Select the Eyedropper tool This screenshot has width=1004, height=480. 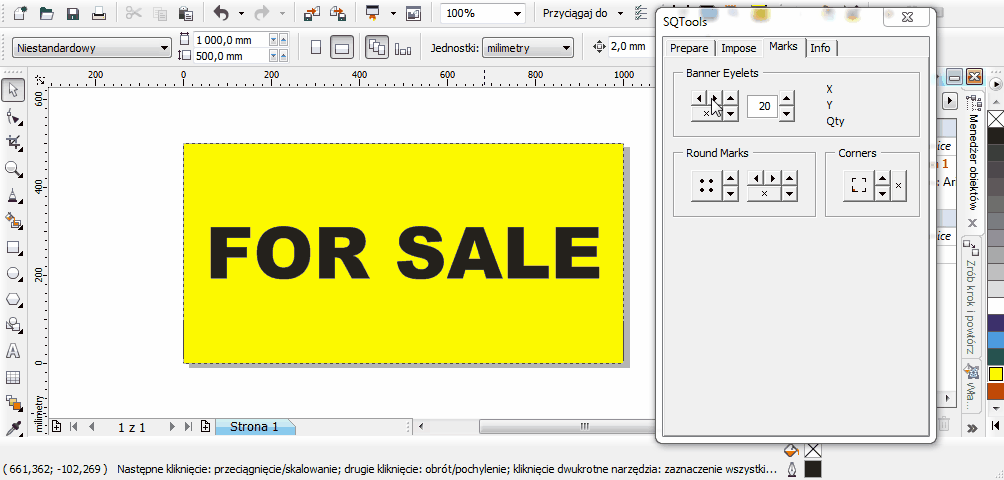(x=13, y=428)
